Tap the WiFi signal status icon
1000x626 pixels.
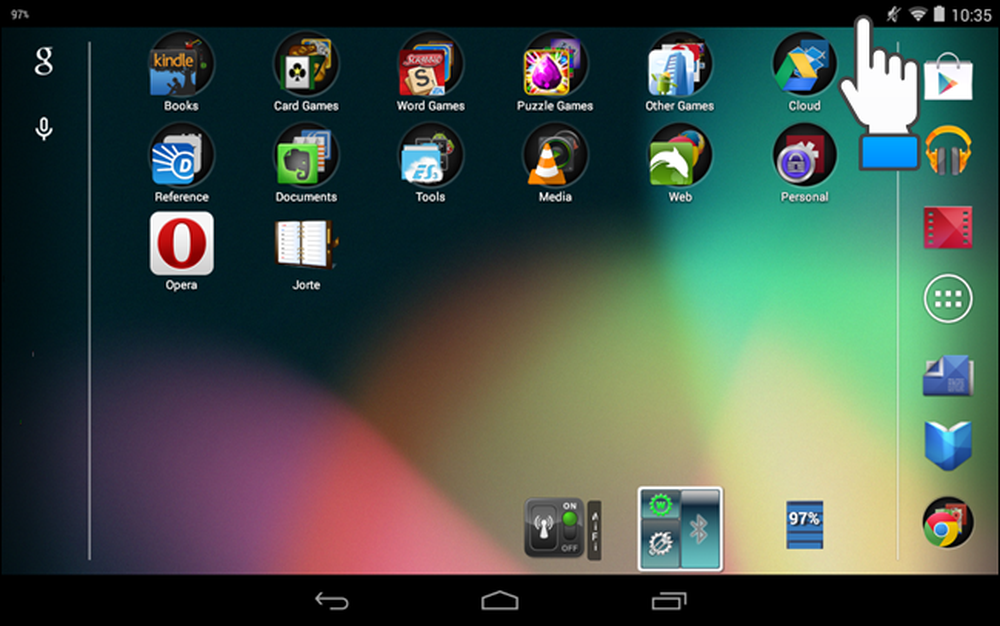click(x=918, y=14)
